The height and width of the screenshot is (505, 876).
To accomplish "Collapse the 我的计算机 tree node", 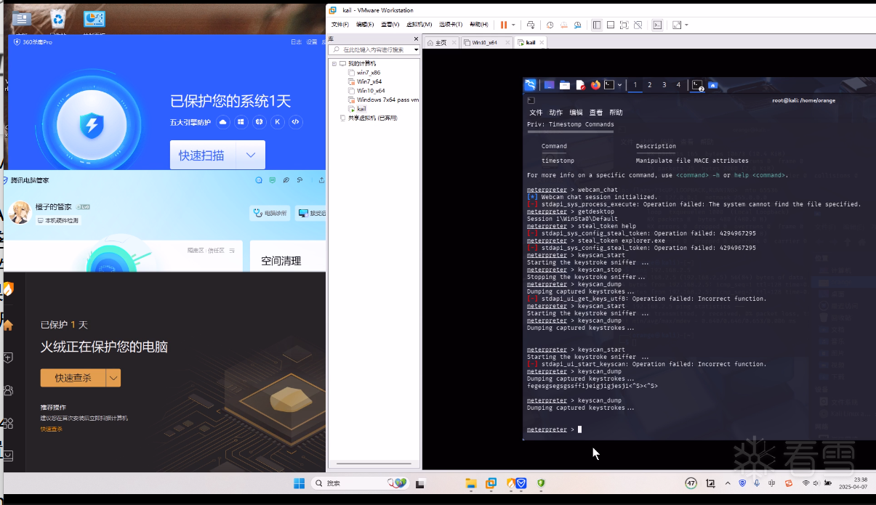I will (335, 64).
